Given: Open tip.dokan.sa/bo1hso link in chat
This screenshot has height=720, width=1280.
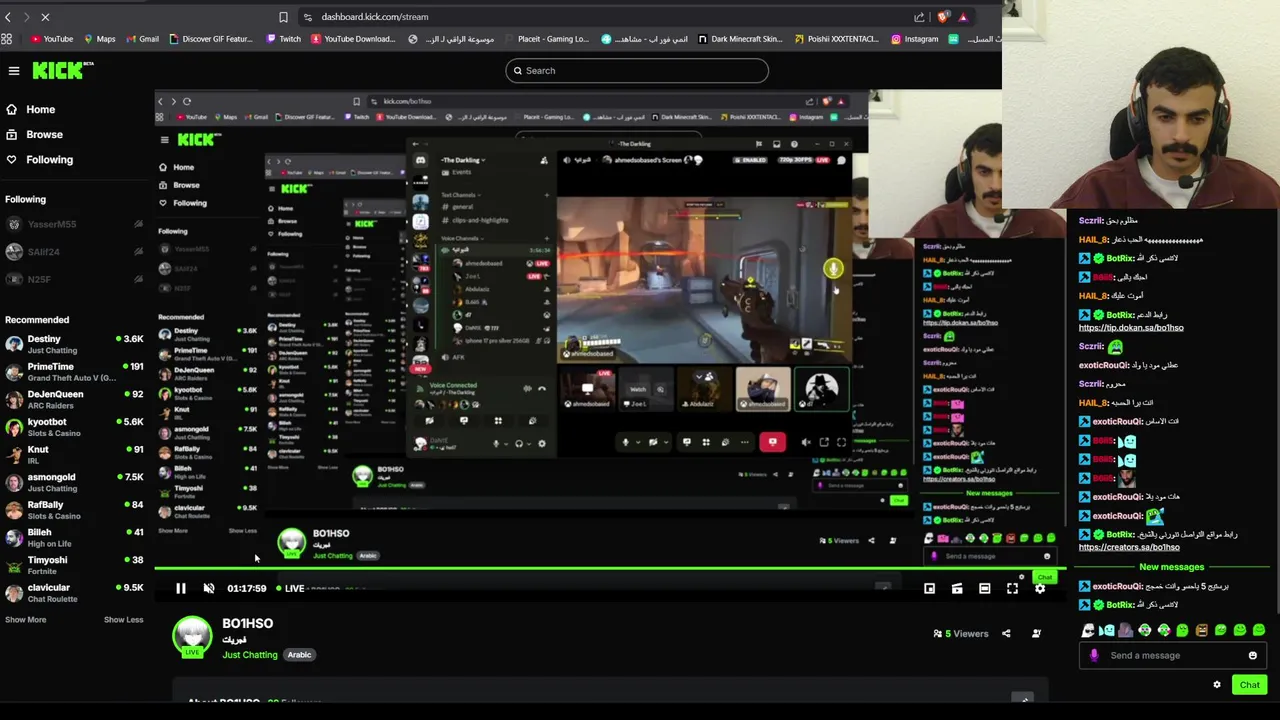Looking at the screenshot, I should (1131, 328).
